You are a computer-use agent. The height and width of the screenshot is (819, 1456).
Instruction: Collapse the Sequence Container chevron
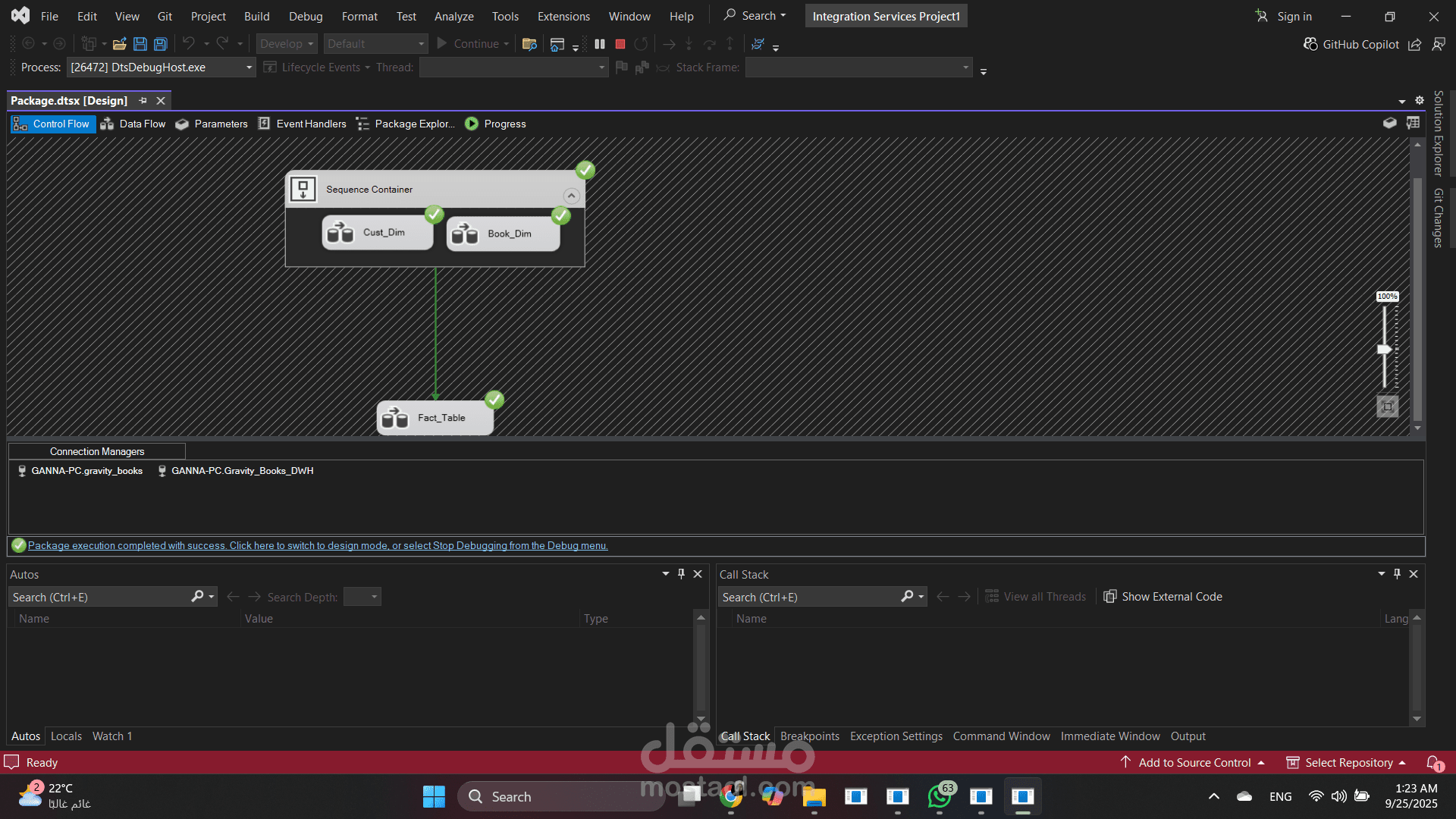coord(571,196)
